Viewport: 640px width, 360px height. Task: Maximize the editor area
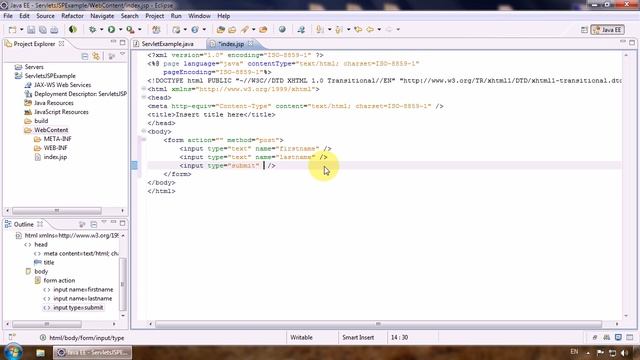tap(632, 42)
